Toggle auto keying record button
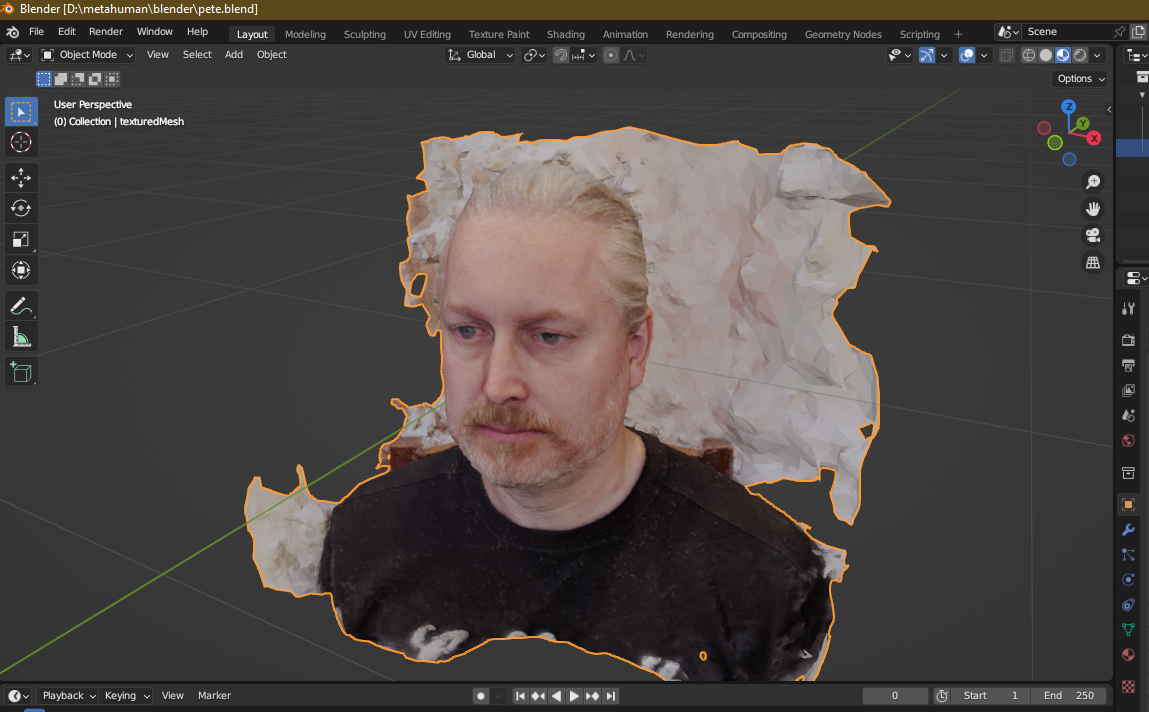Image resolution: width=1149 pixels, height=712 pixels. click(481, 696)
